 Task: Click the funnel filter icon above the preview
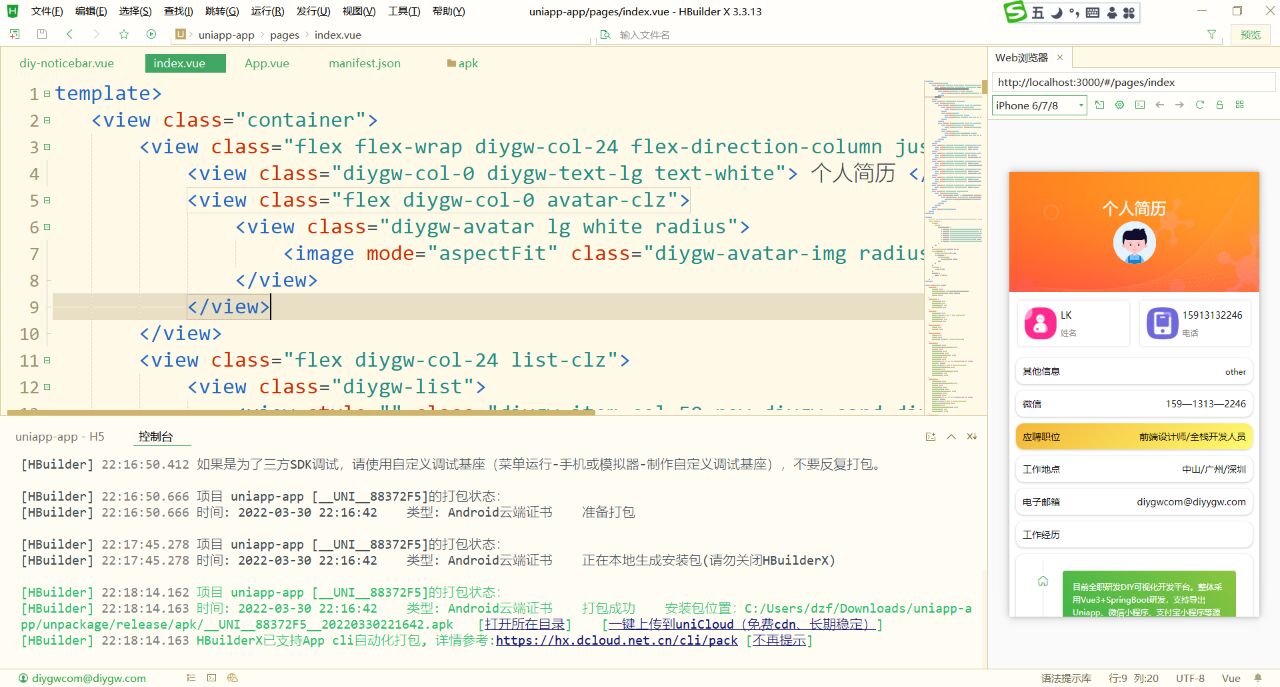click(1211, 33)
